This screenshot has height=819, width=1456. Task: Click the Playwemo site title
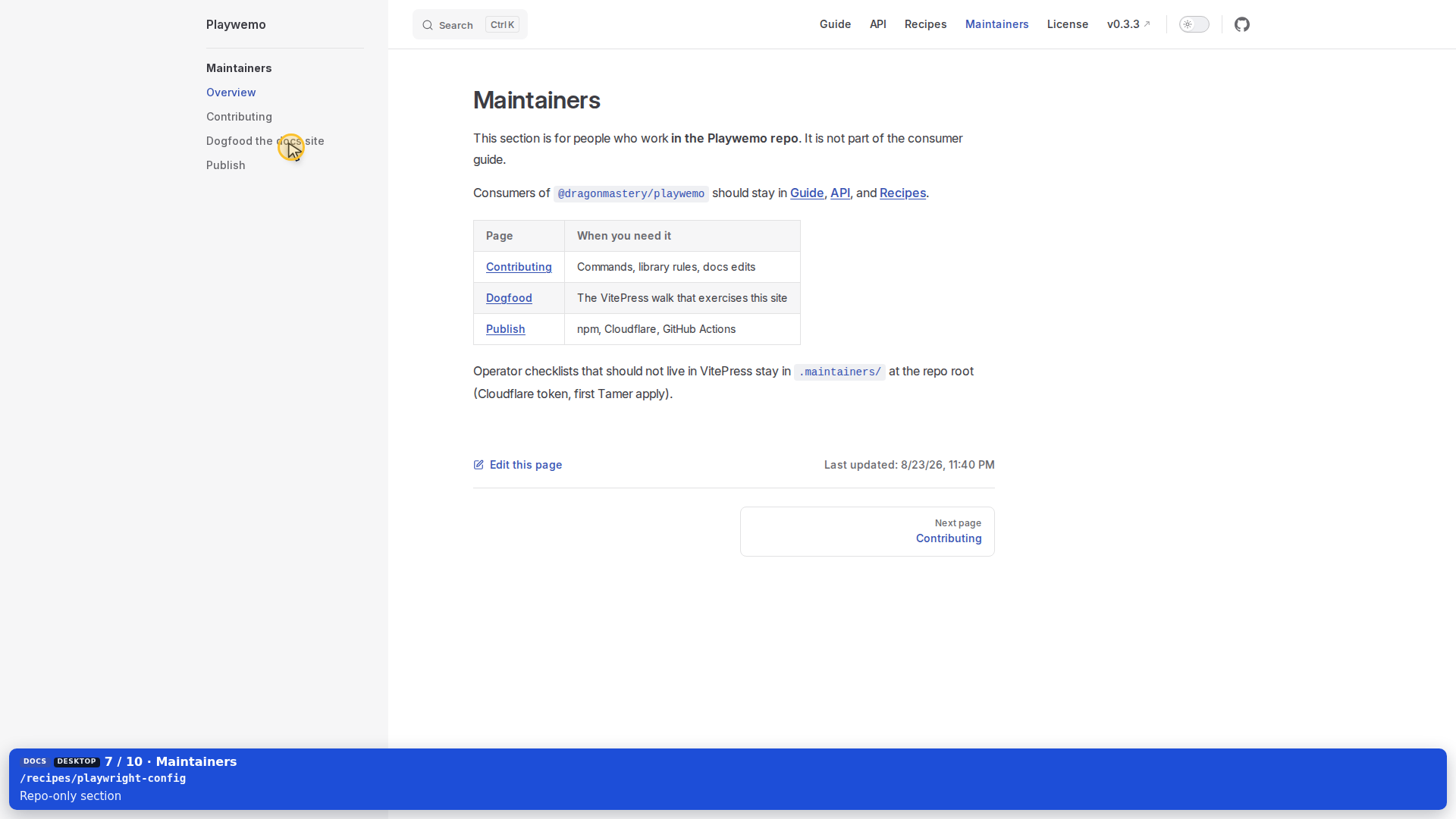(236, 24)
